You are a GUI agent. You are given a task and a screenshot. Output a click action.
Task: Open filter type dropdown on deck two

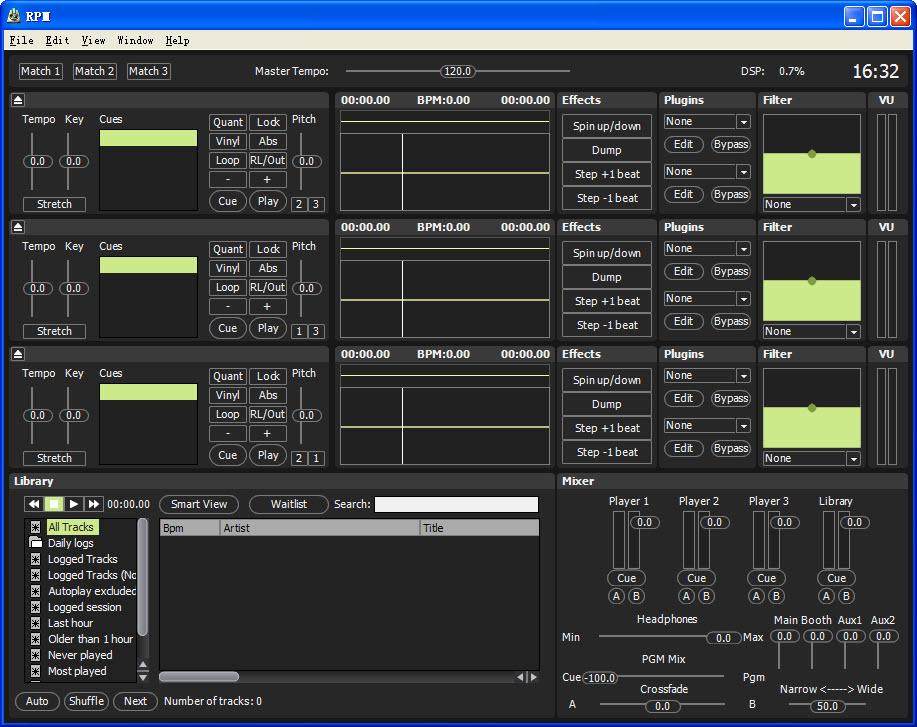853,332
